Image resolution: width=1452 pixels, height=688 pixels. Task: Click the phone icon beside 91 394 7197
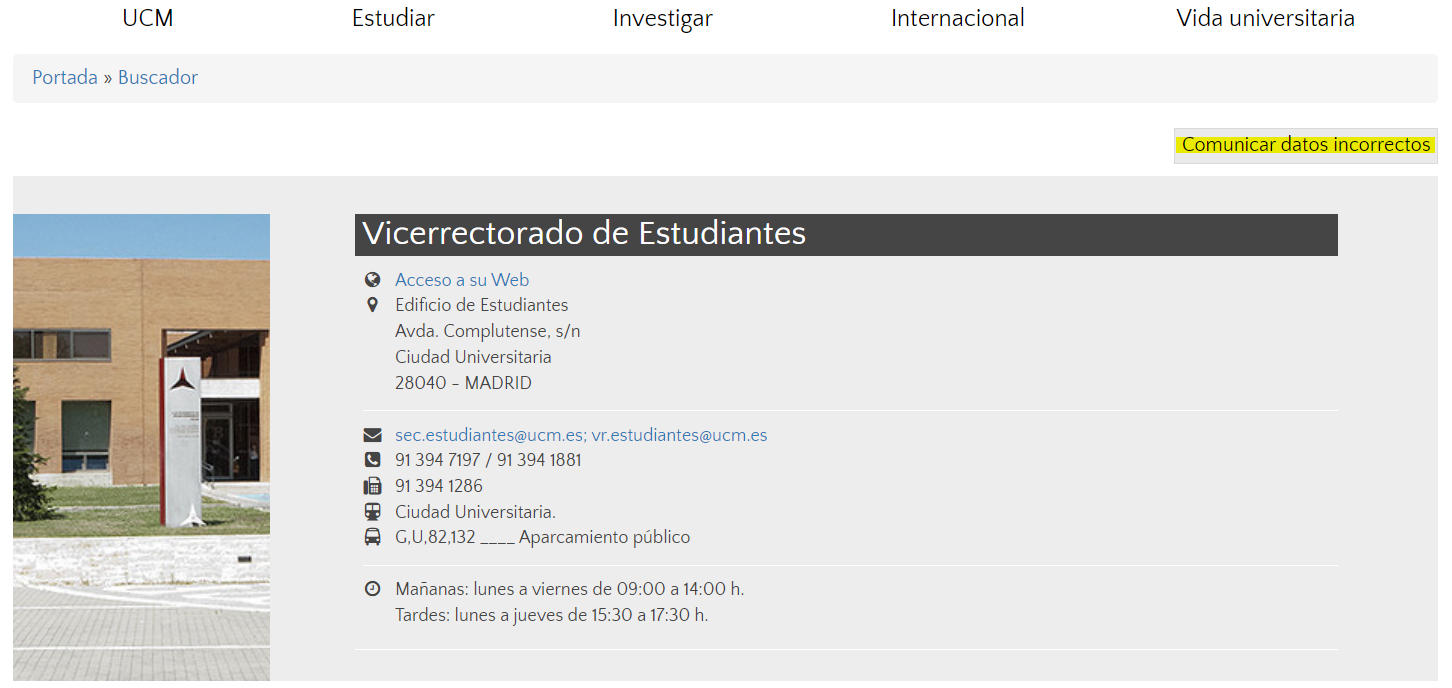pyautogui.click(x=373, y=460)
